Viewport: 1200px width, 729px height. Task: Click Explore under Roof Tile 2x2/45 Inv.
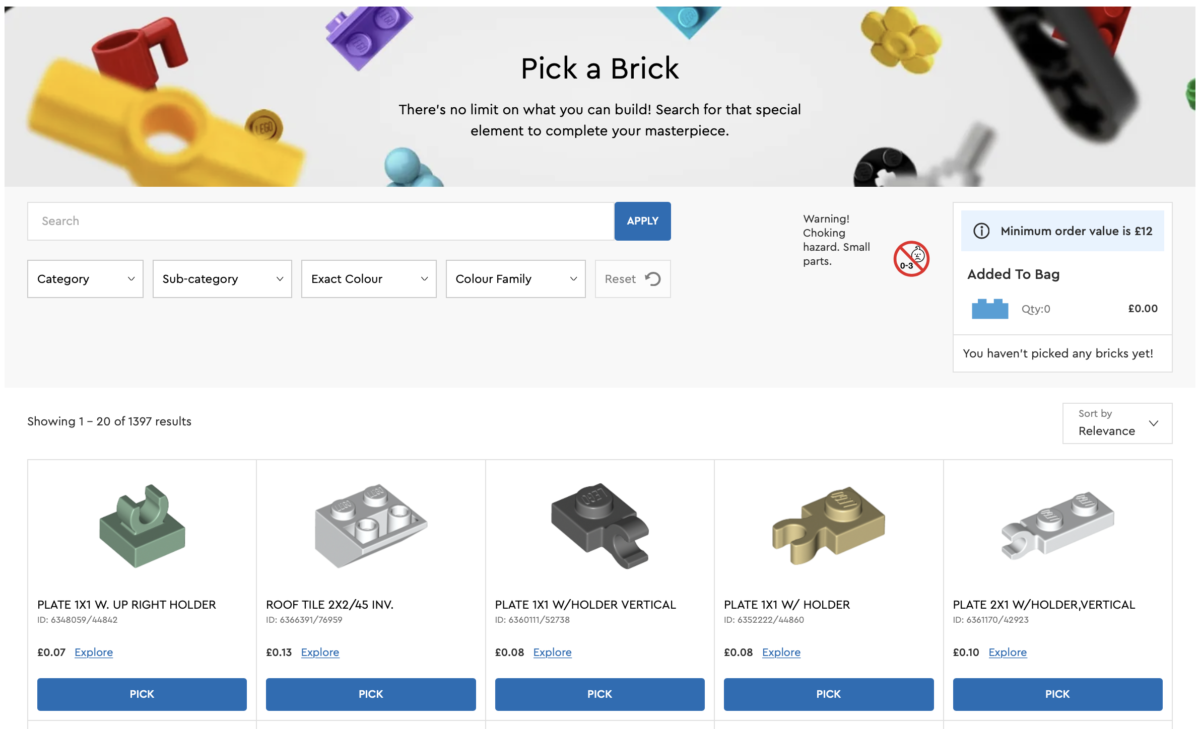point(320,652)
